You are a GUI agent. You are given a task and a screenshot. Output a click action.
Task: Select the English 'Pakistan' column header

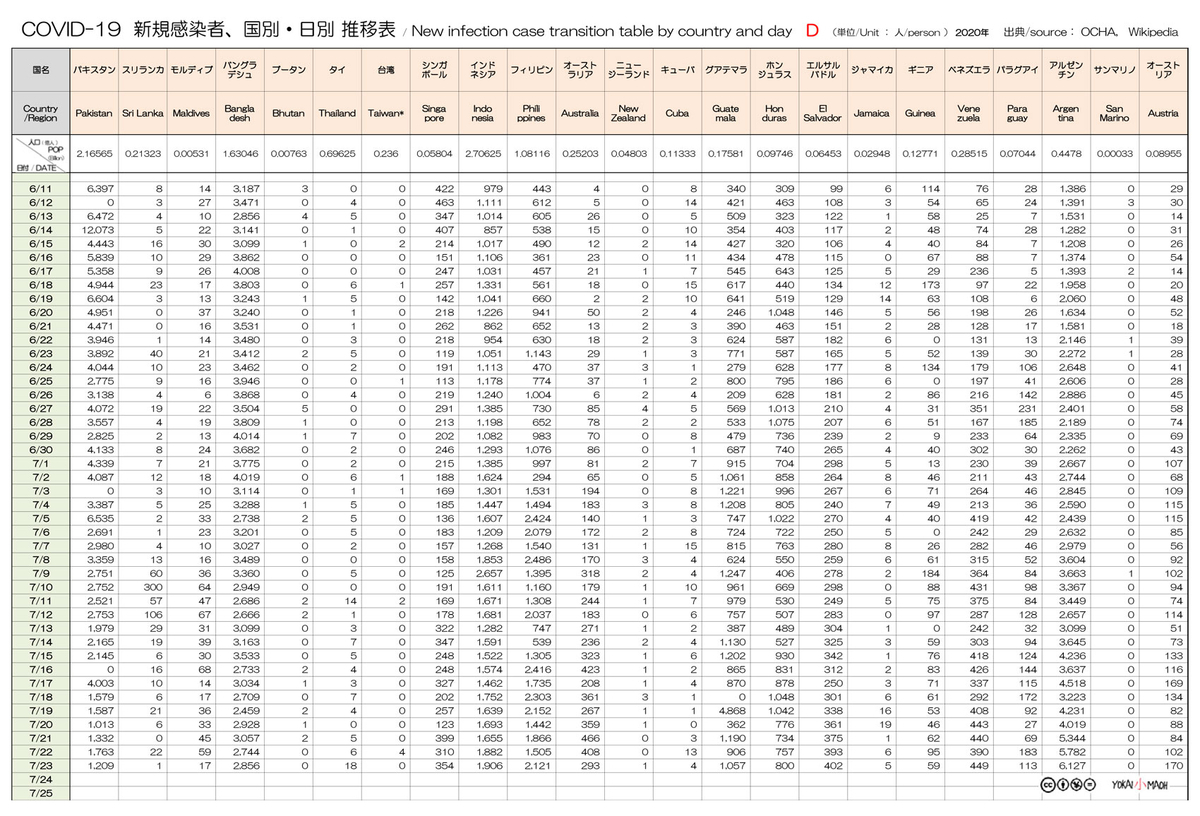94,114
